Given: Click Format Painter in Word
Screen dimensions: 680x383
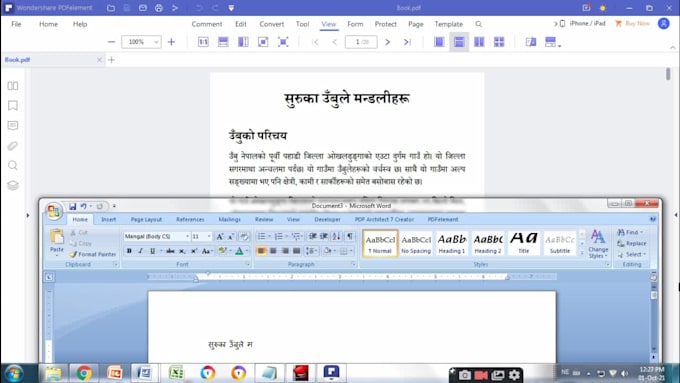Looking at the screenshot, I should [93, 255].
